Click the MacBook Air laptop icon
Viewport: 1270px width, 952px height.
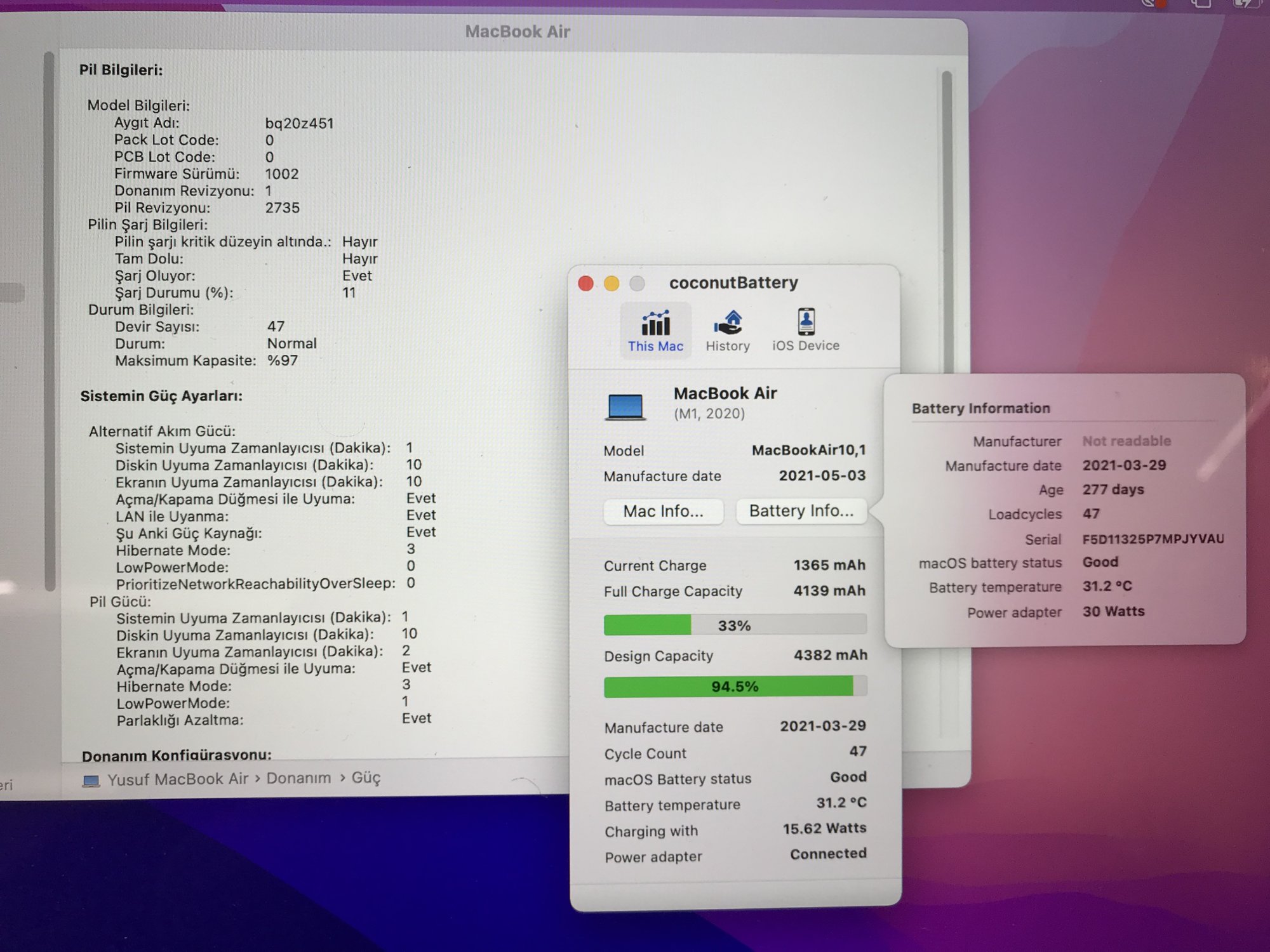[625, 407]
